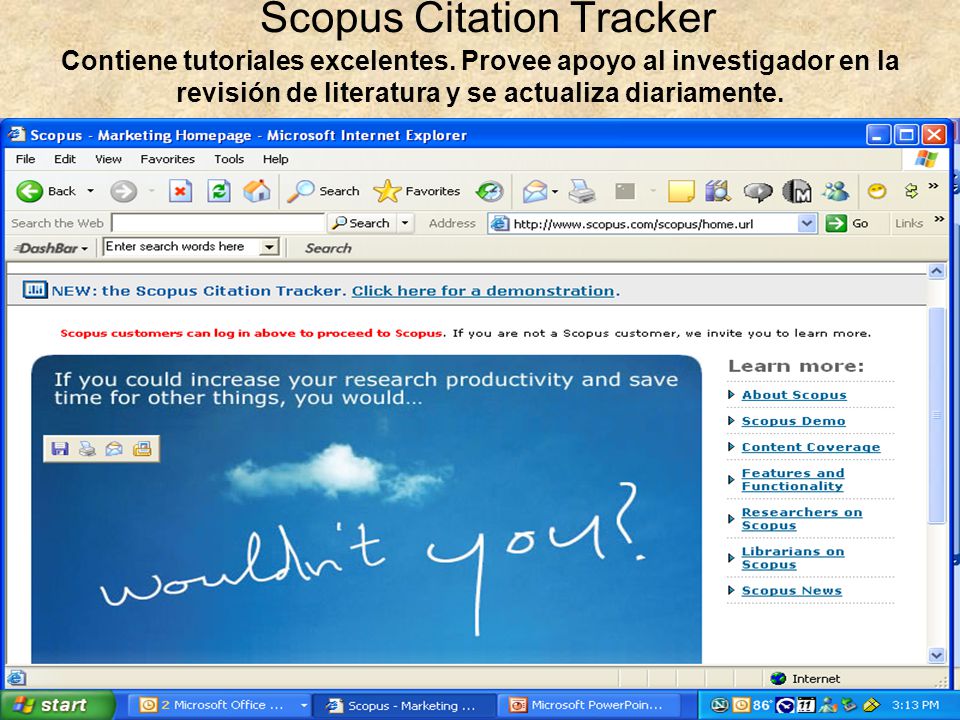Go to the Home page icon
This screenshot has width=960, height=720.
tap(257, 191)
